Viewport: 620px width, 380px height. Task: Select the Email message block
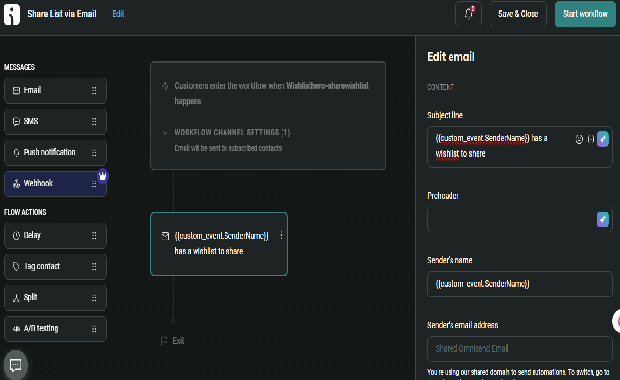point(55,91)
